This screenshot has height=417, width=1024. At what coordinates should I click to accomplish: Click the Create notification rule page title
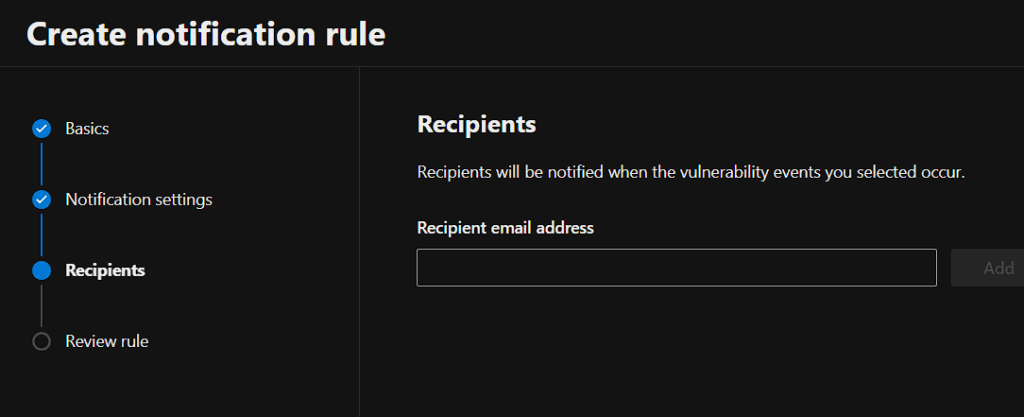pyautogui.click(x=205, y=33)
